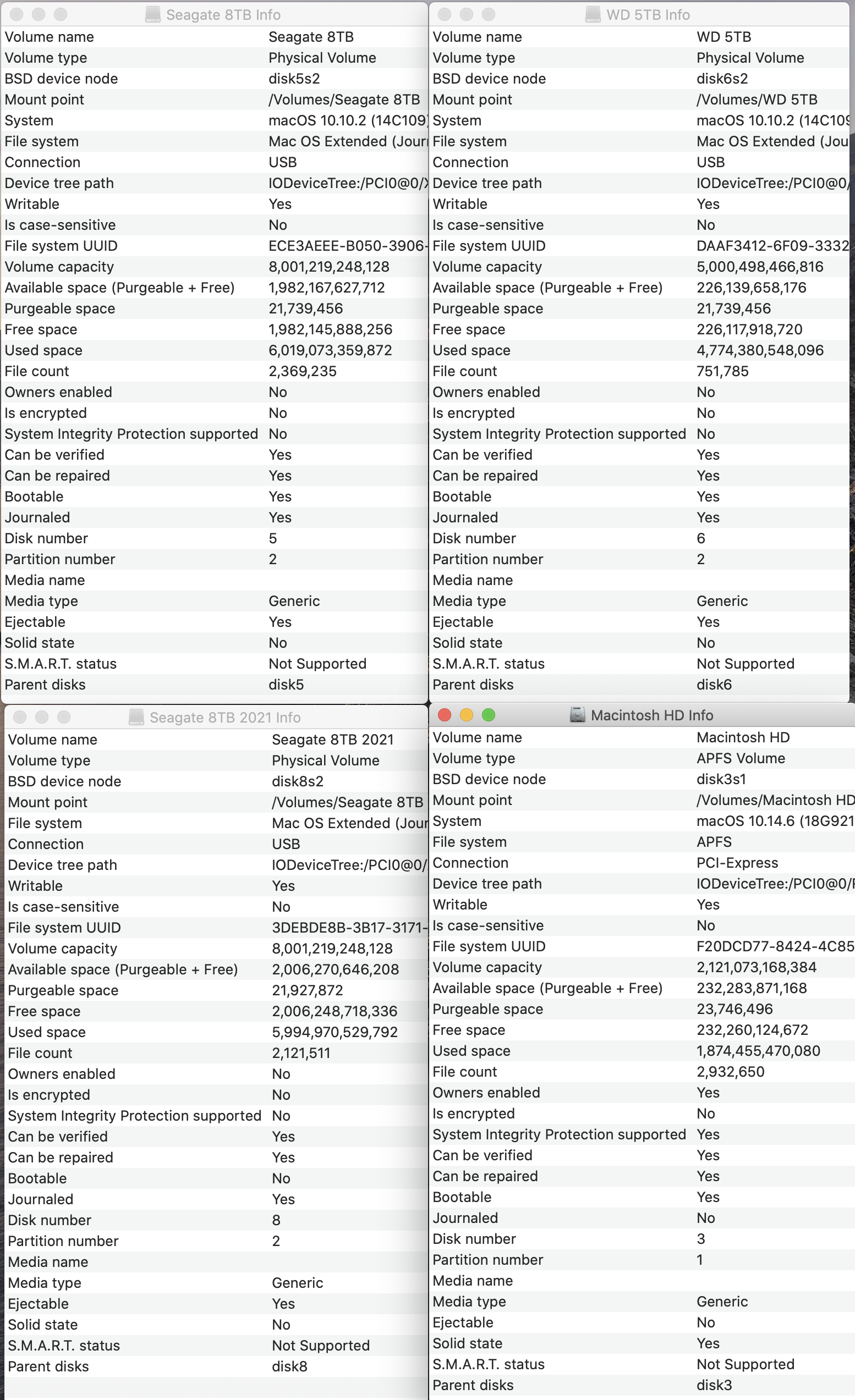Click Physical Volume in Seagate 8TB Info window
855x1400 pixels.
pyautogui.click(x=322, y=57)
